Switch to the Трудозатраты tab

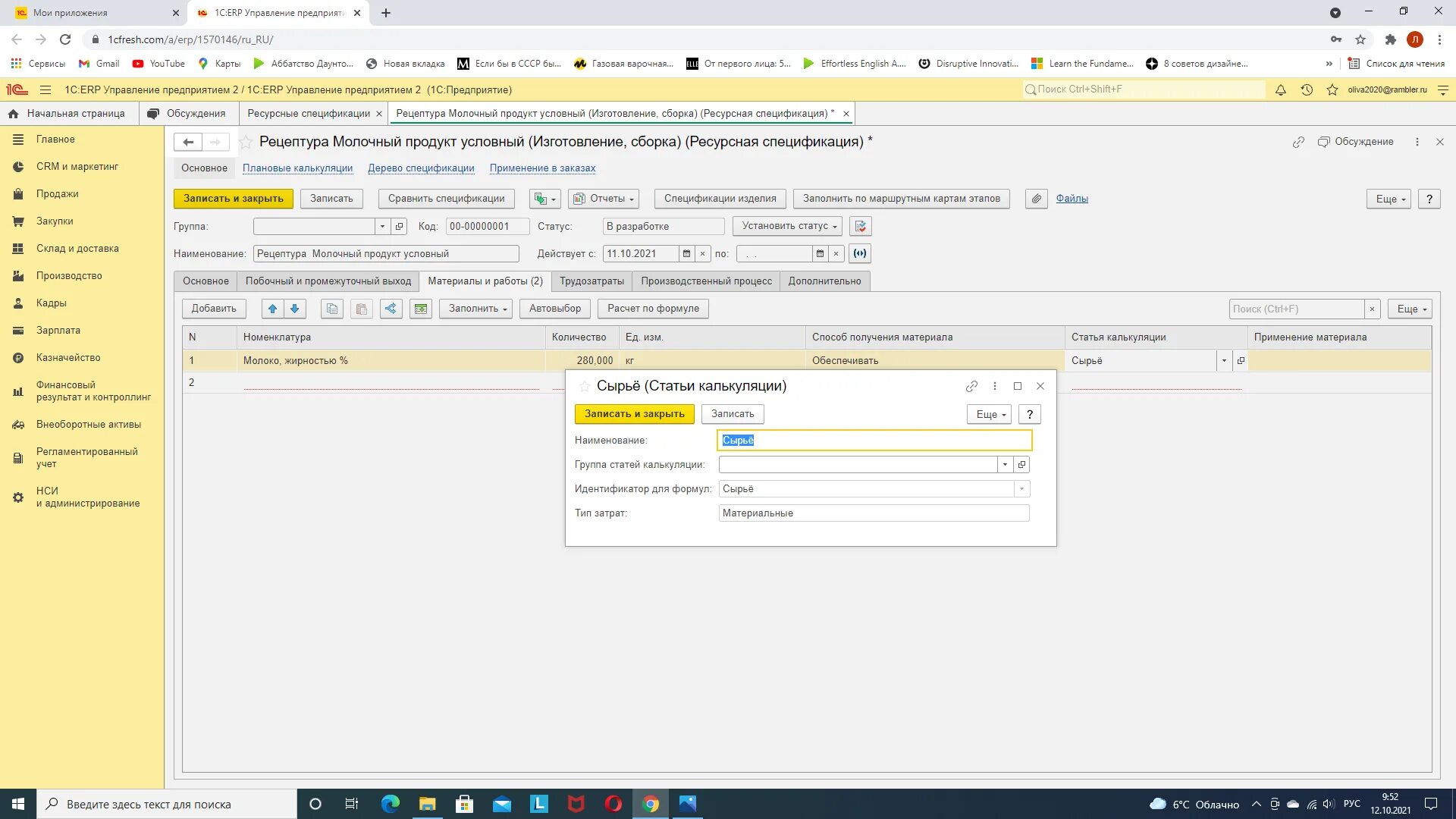[x=591, y=281]
